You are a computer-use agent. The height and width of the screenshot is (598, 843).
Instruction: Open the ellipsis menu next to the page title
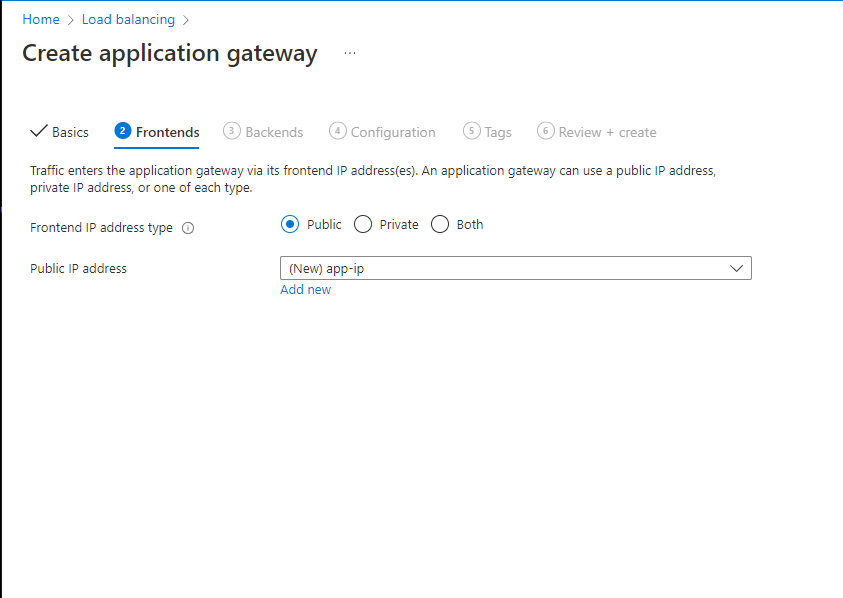pyautogui.click(x=349, y=54)
